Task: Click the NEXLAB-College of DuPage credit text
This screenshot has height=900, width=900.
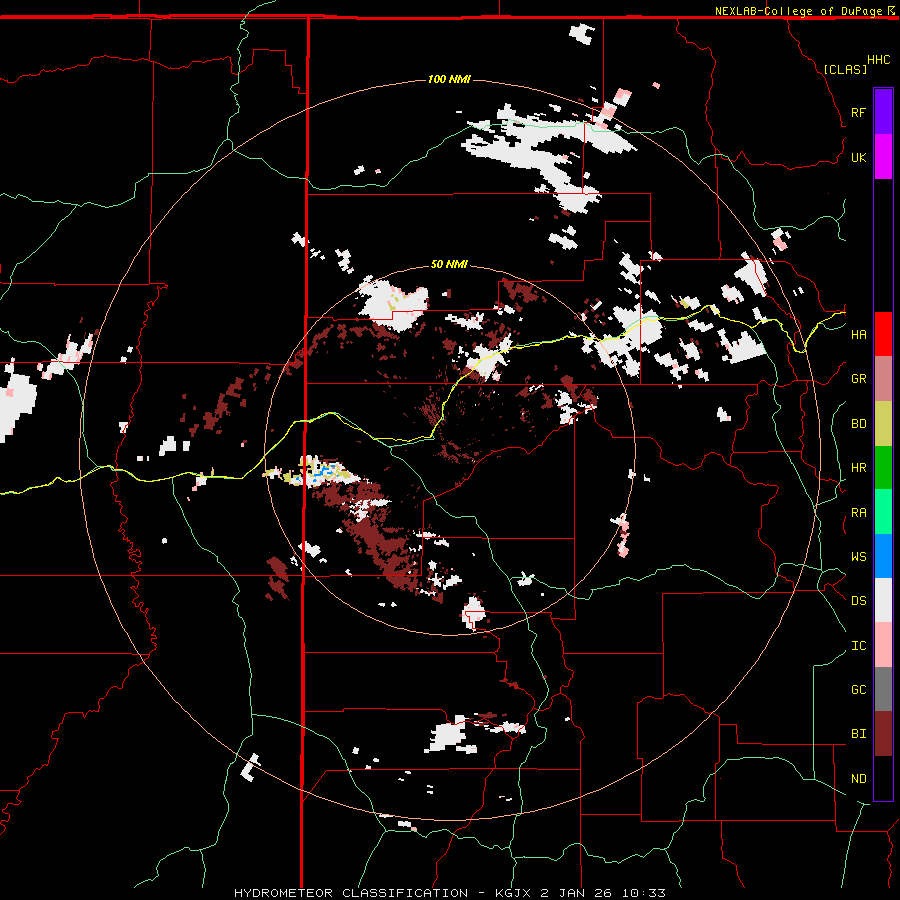Action: (x=798, y=11)
